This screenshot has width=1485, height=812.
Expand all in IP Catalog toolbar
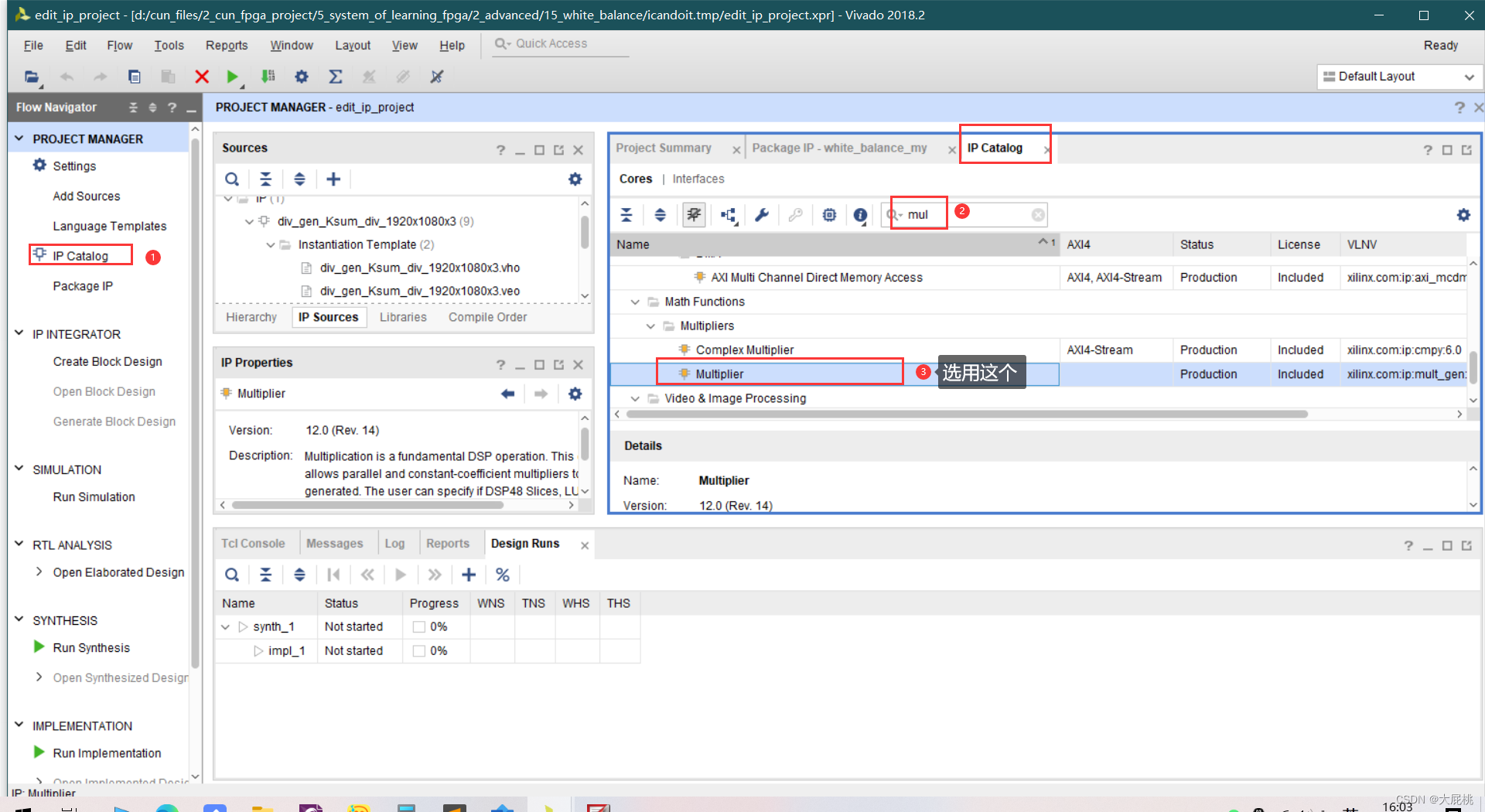660,215
